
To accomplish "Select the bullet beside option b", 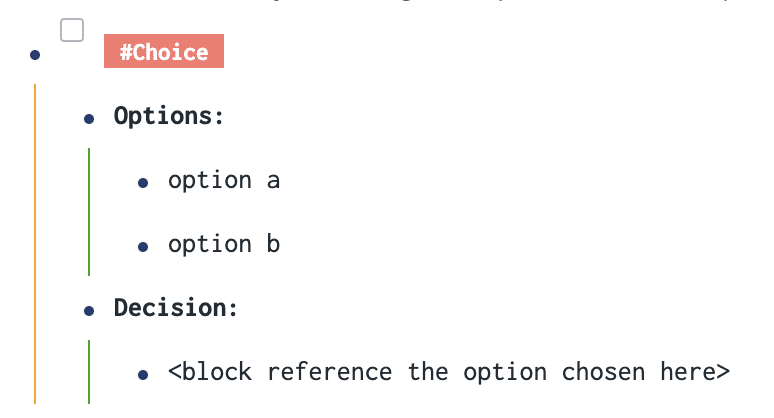I will coord(143,247).
